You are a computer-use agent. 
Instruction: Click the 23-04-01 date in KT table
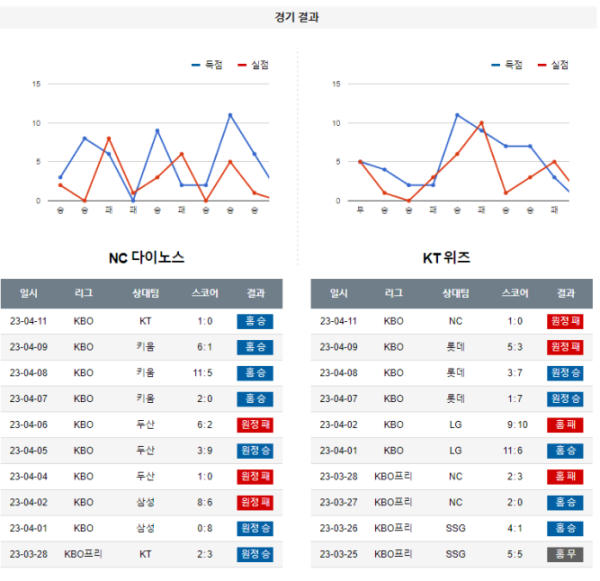pos(339,450)
